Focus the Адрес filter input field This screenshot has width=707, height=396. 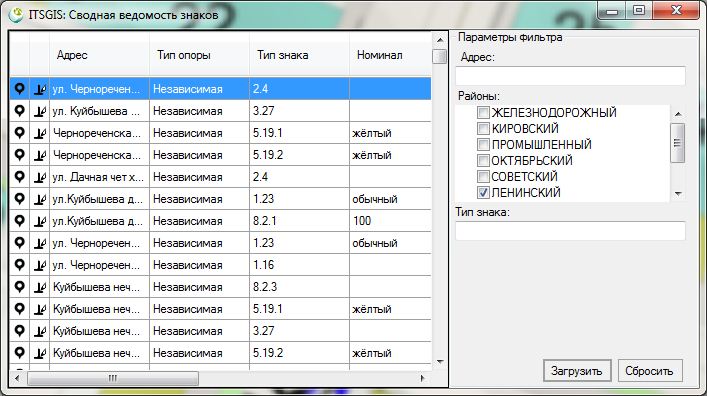click(570, 76)
